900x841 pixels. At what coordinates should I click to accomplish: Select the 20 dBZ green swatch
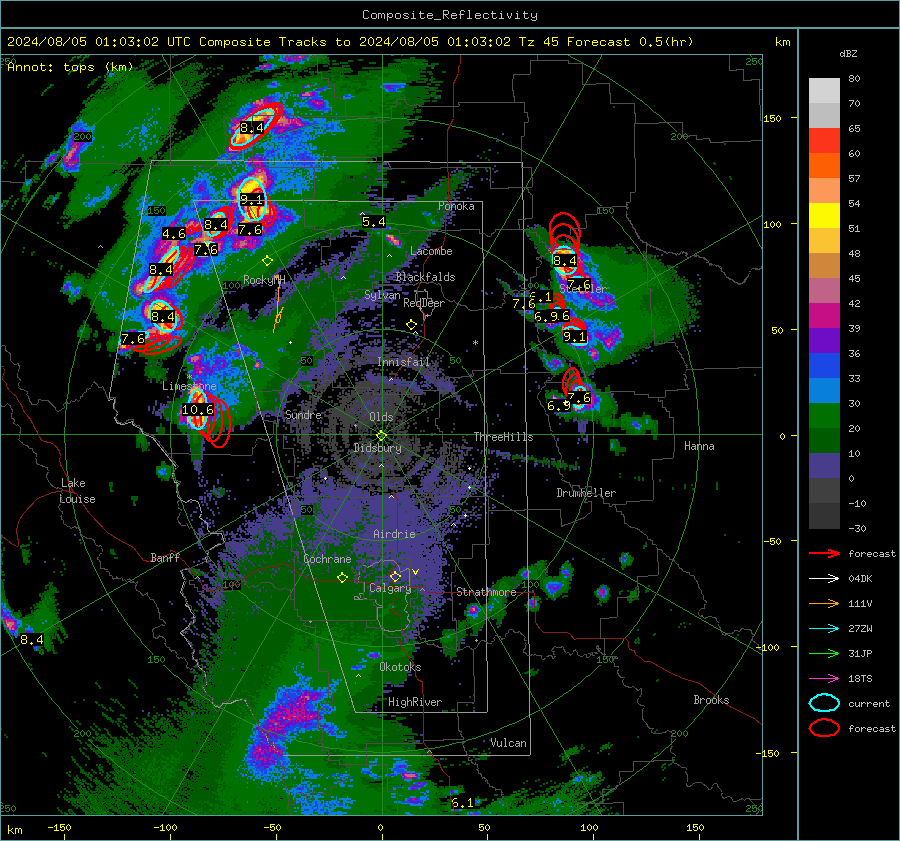(x=824, y=416)
